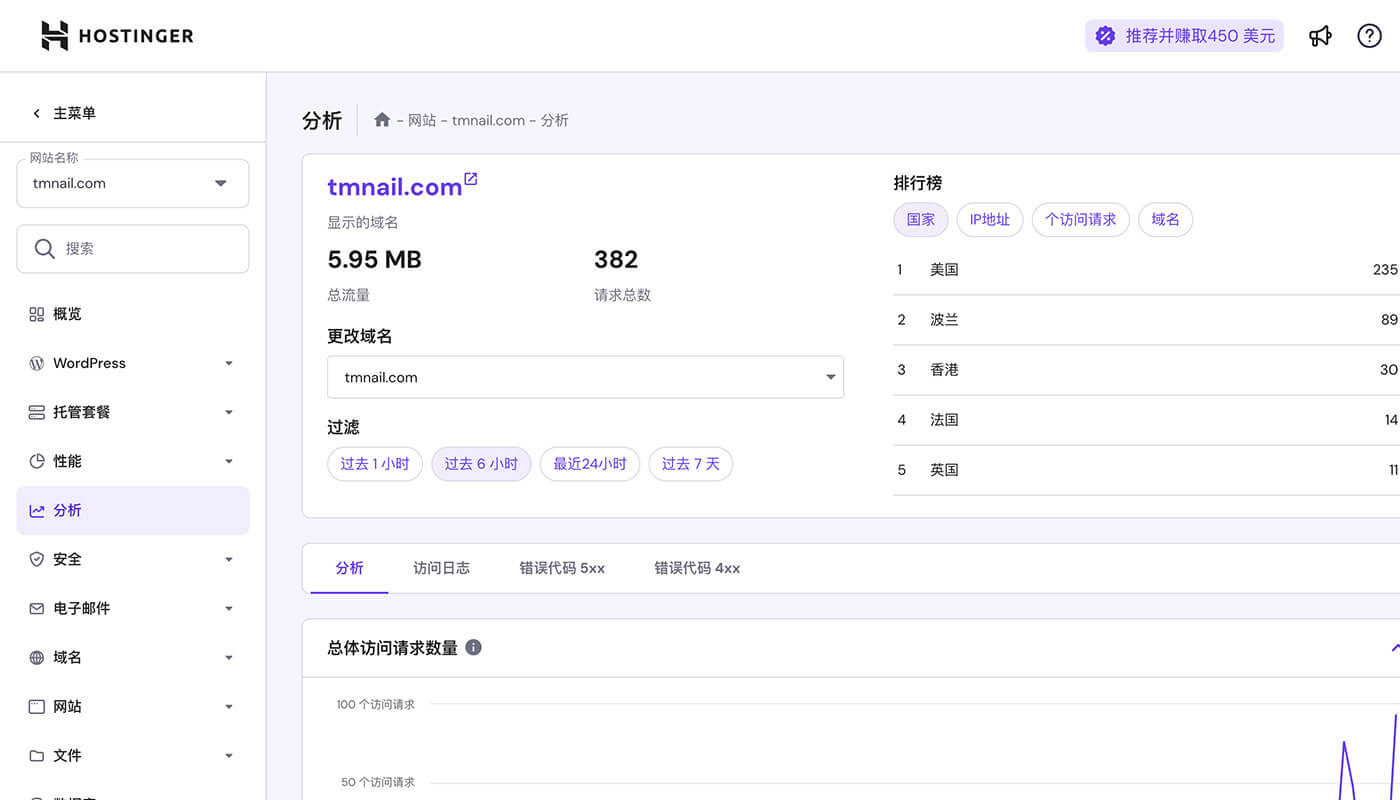
Task: Expand the WordPress sidebar menu arrow
Action: (x=229, y=363)
